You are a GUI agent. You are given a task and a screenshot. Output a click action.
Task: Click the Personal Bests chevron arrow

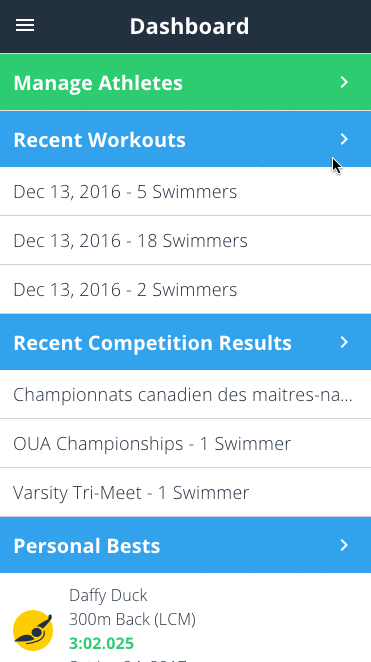(x=344, y=545)
